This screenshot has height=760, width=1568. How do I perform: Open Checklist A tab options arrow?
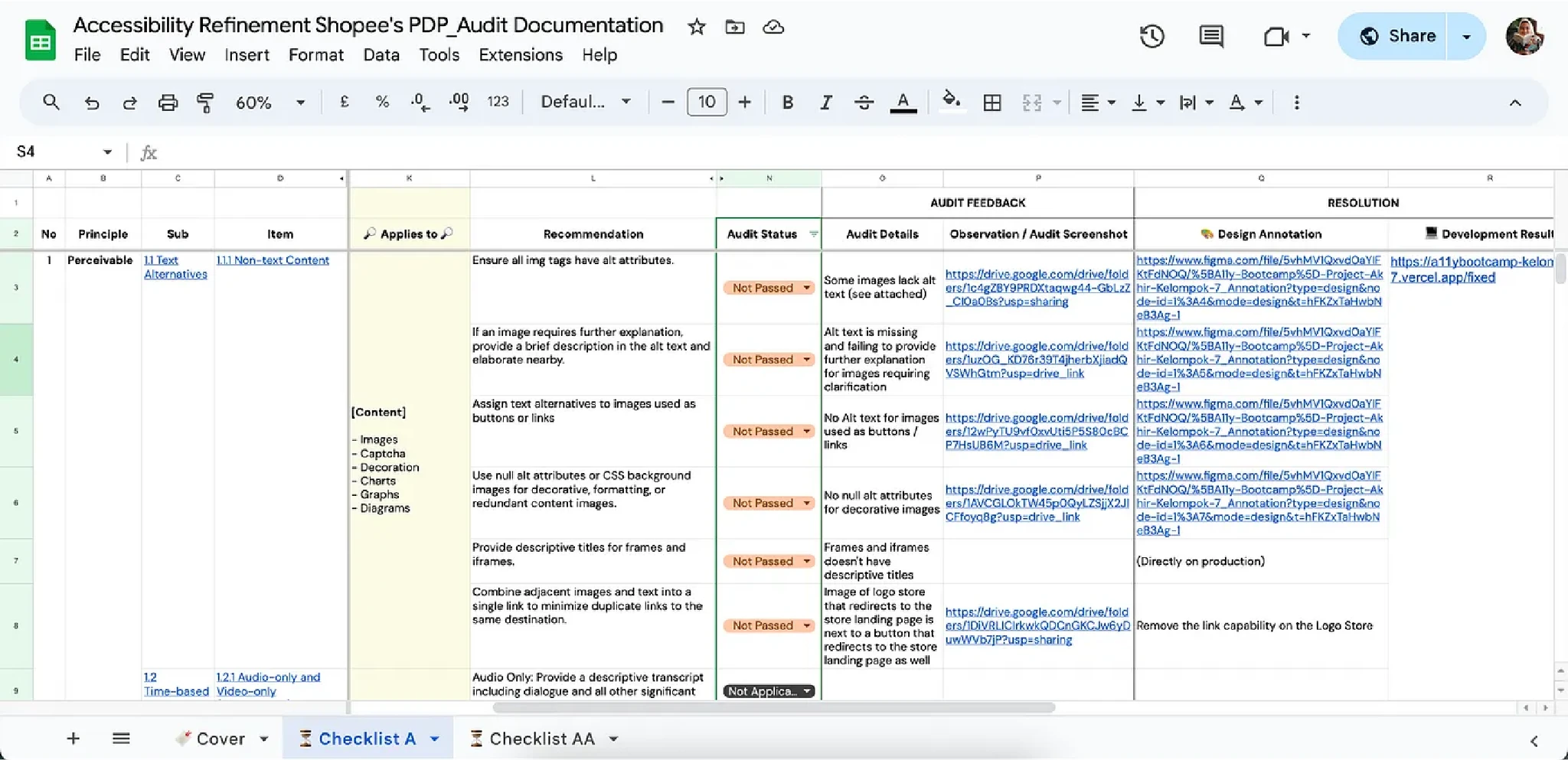point(434,739)
